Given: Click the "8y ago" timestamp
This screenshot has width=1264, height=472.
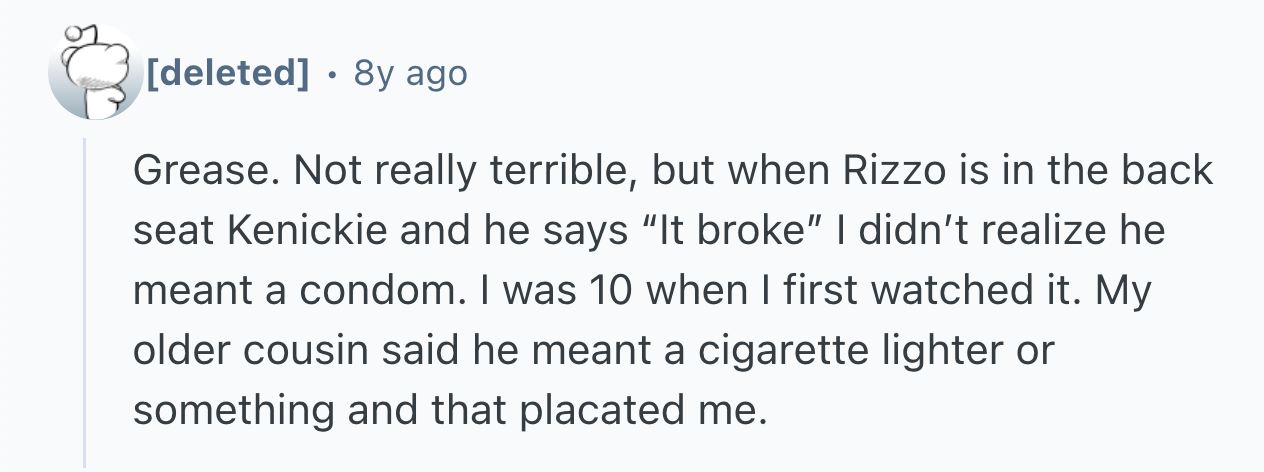Looking at the screenshot, I should point(410,73).
